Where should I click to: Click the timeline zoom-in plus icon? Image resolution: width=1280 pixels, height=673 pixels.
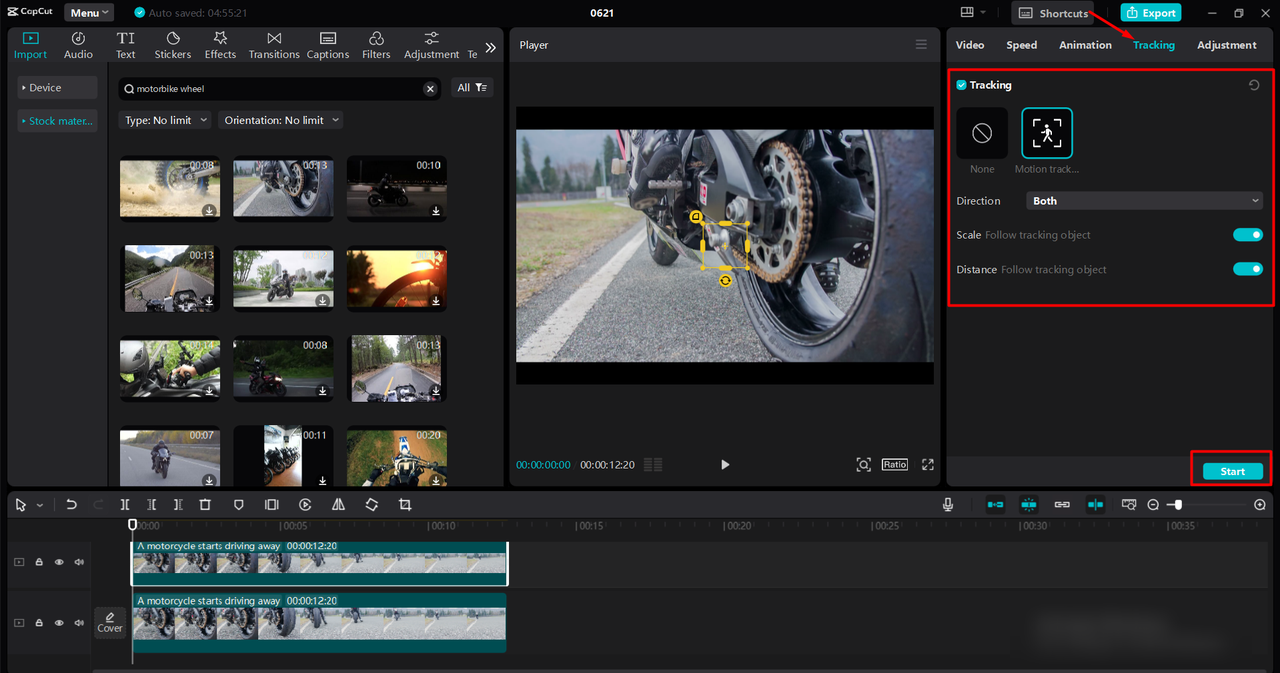coord(1260,505)
